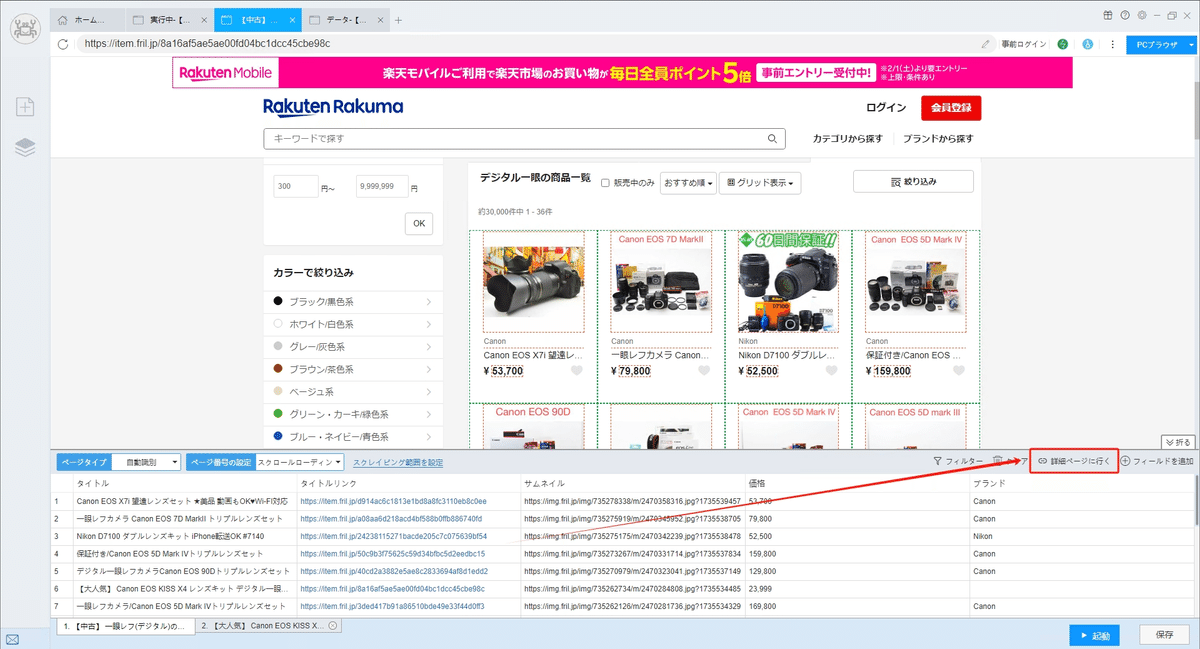Open the スクロールローディング dropdown
Viewport: 1200px width, 649px height.
tap(299, 462)
